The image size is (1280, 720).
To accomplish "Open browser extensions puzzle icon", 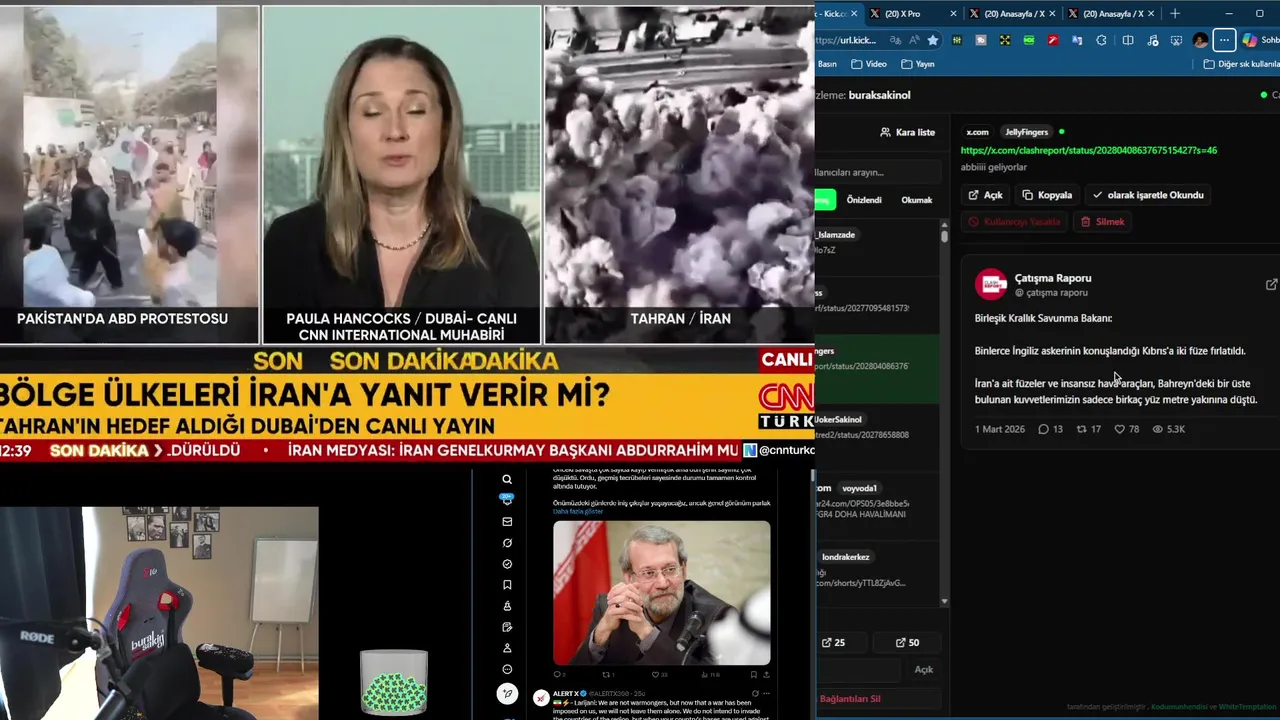I will coord(1101,40).
